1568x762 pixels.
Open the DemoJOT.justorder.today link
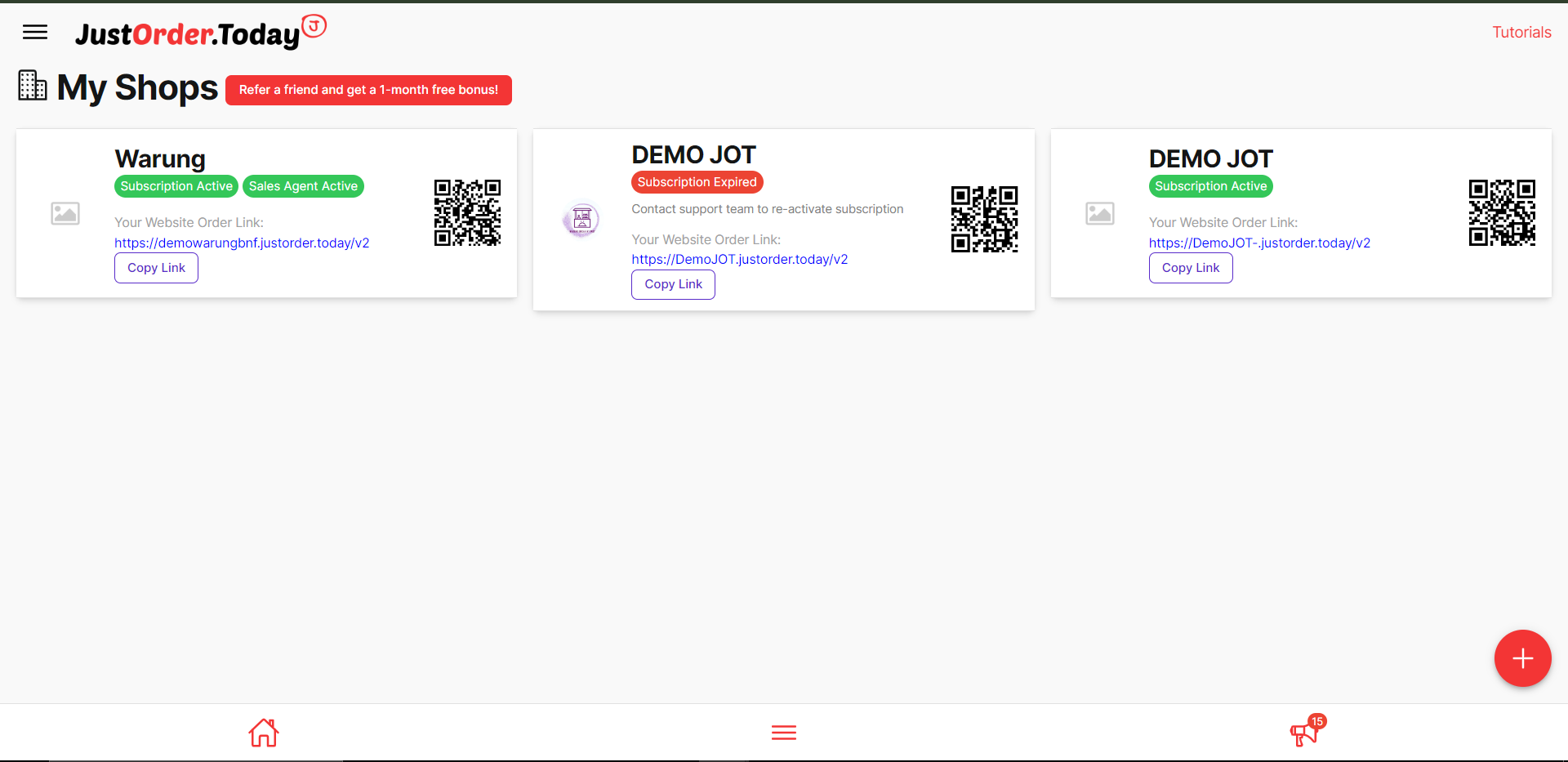(x=740, y=259)
